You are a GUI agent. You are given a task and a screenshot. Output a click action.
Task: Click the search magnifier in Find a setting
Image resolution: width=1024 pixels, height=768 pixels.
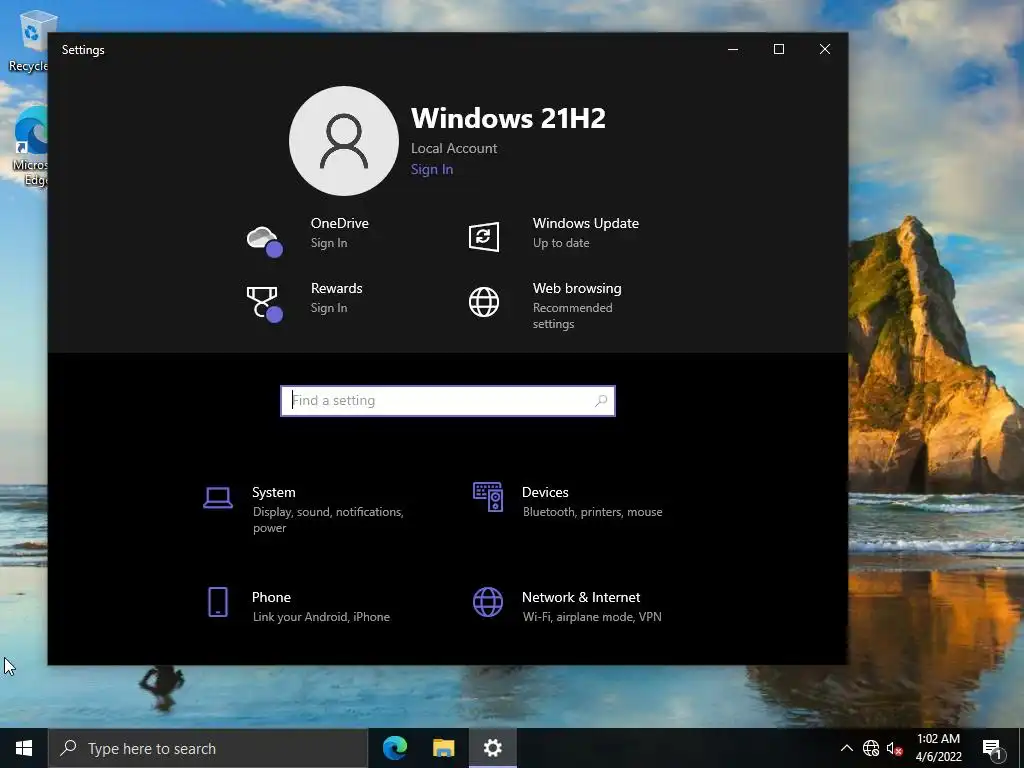click(x=601, y=400)
